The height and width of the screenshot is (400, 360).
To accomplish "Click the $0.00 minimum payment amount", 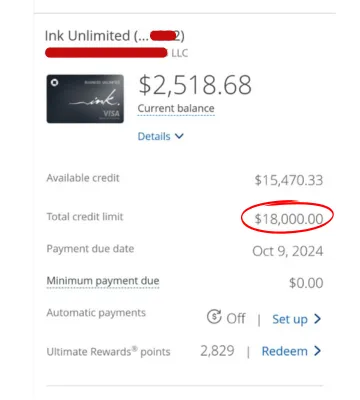I will coord(306,283).
